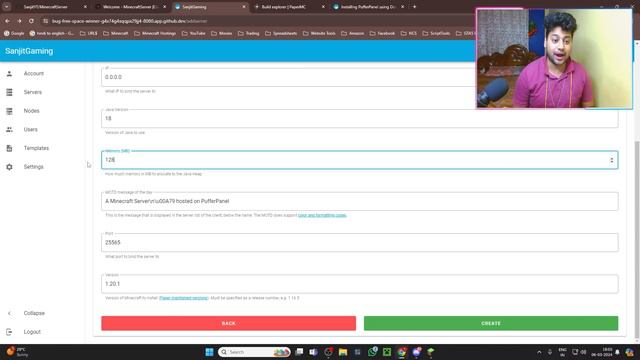Open the Settings gear icon in sidebar
The width and height of the screenshot is (640, 360).
click(x=9, y=167)
